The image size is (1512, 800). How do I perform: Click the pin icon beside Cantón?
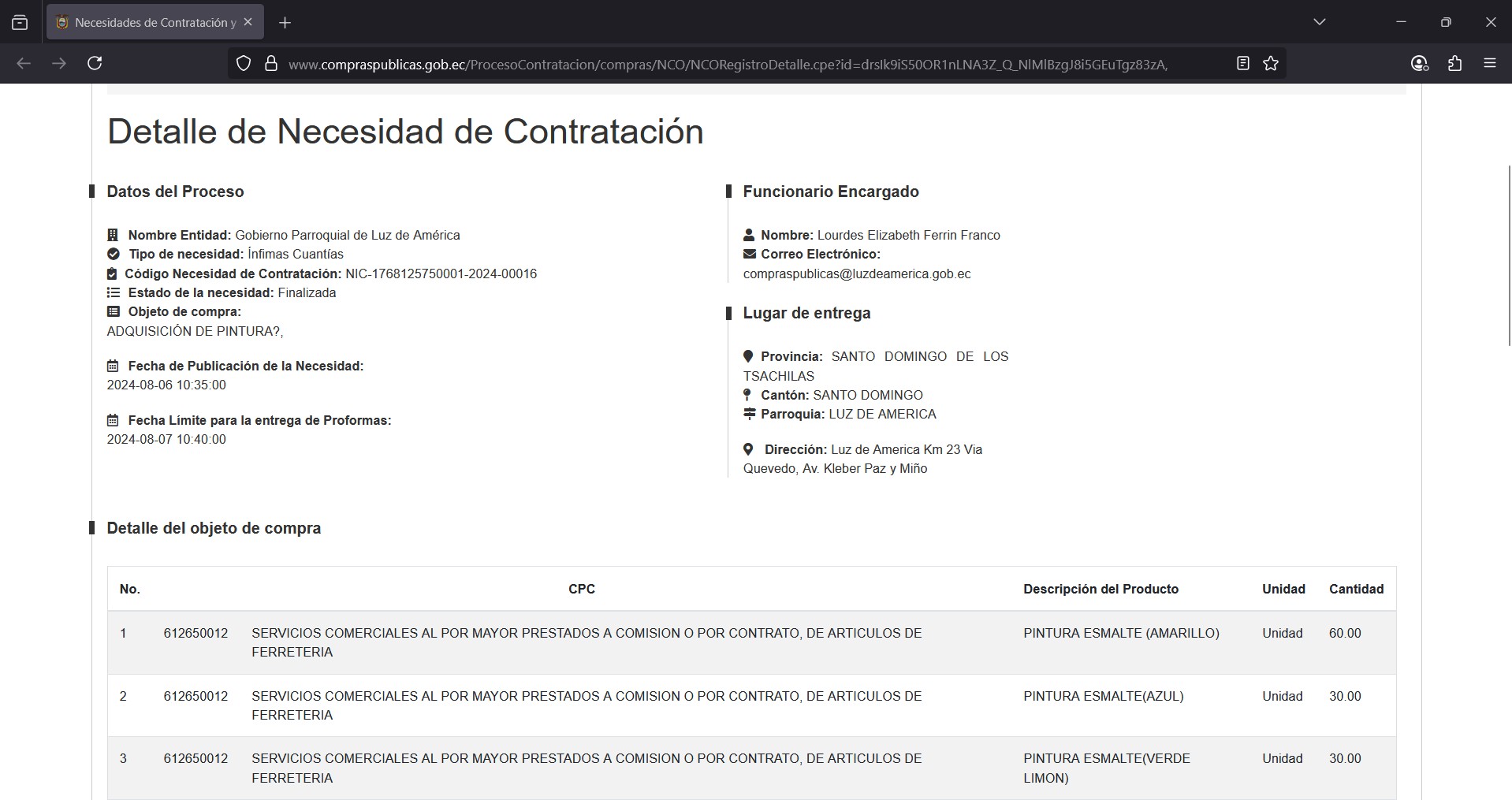pos(747,395)
